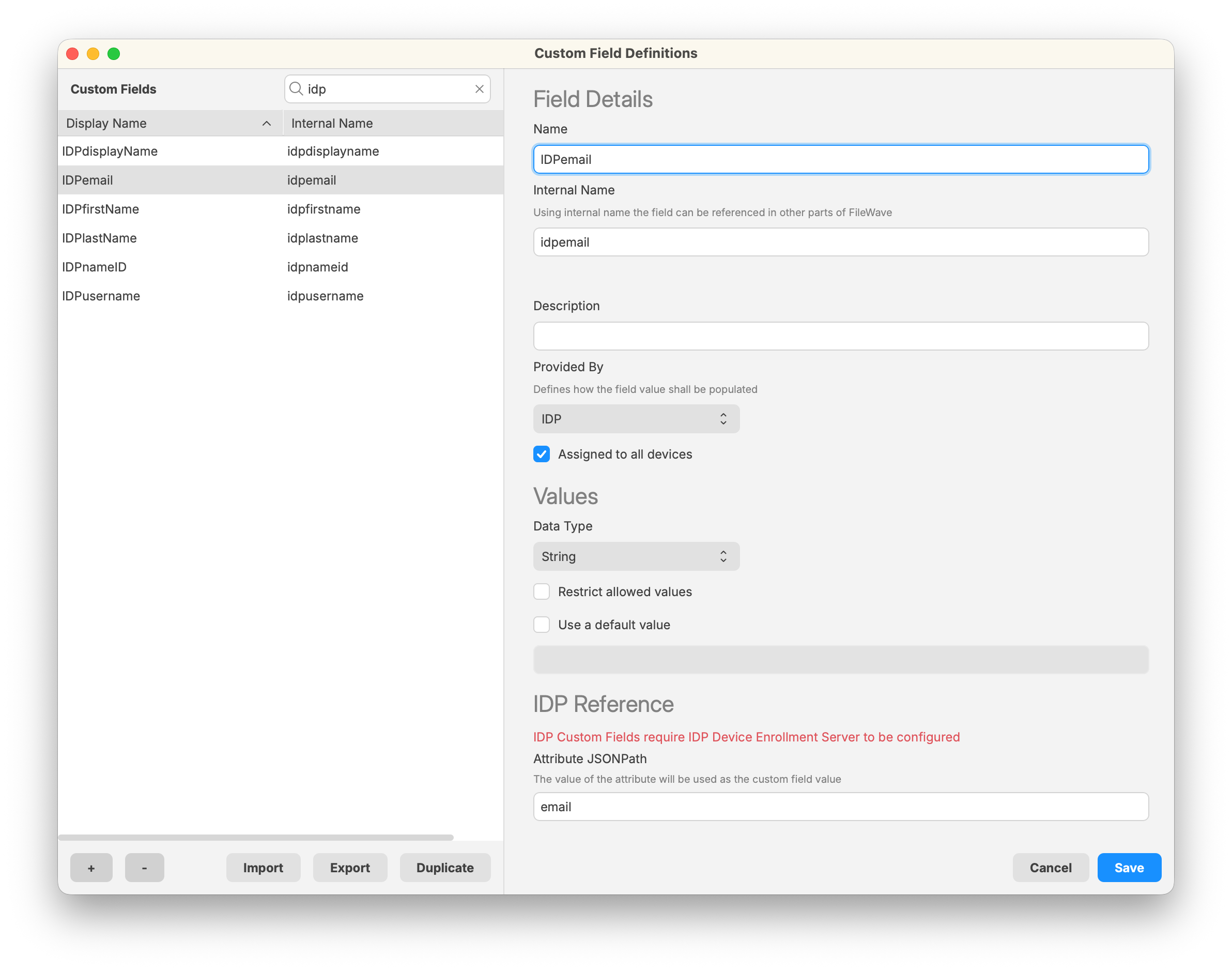Viewport: 1232px width, 971px height.
Task: Click the yellow minimize window button
Action: pyautogui.click(x=93, y=53)
